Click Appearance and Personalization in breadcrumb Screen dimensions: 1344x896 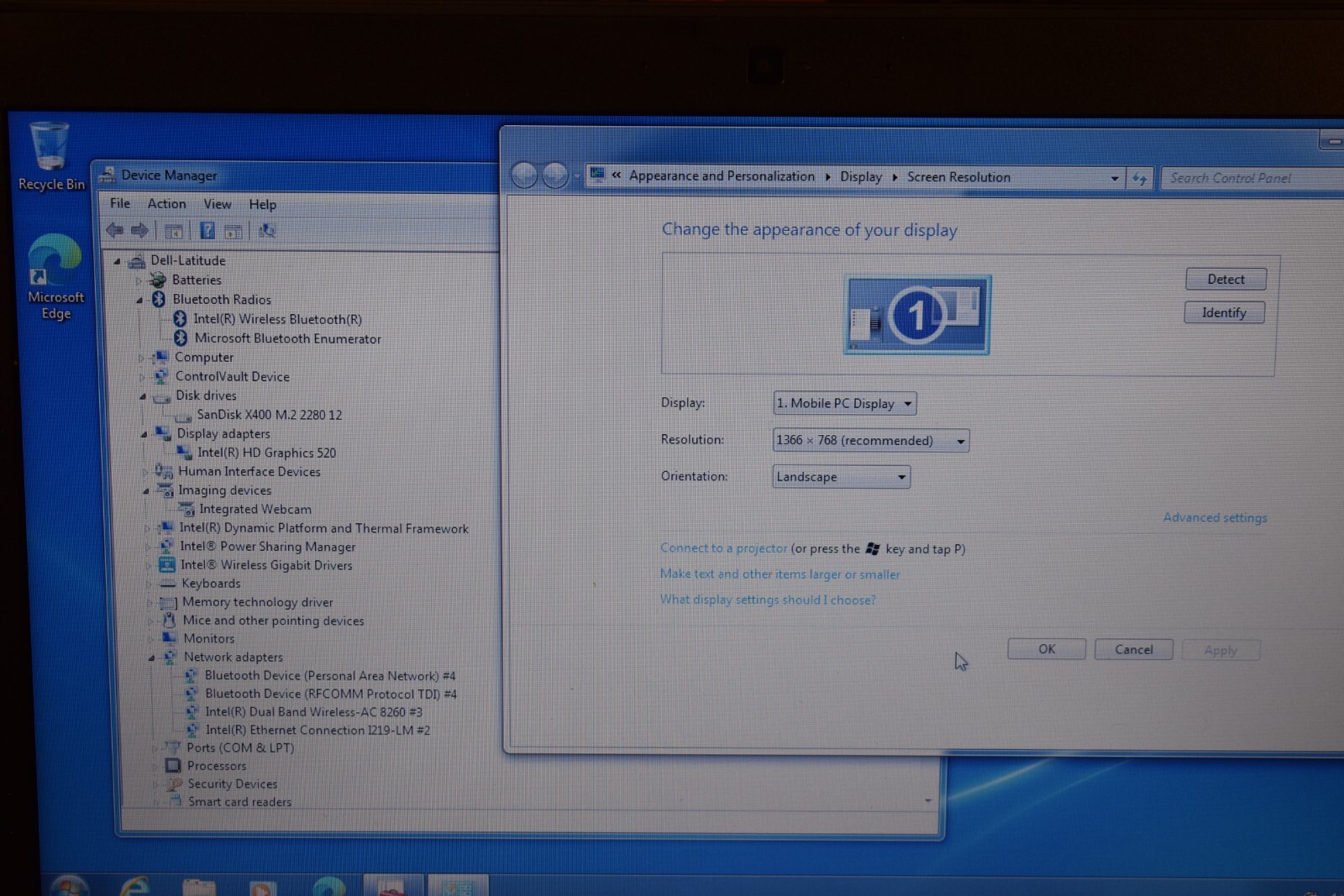[722, 176]
